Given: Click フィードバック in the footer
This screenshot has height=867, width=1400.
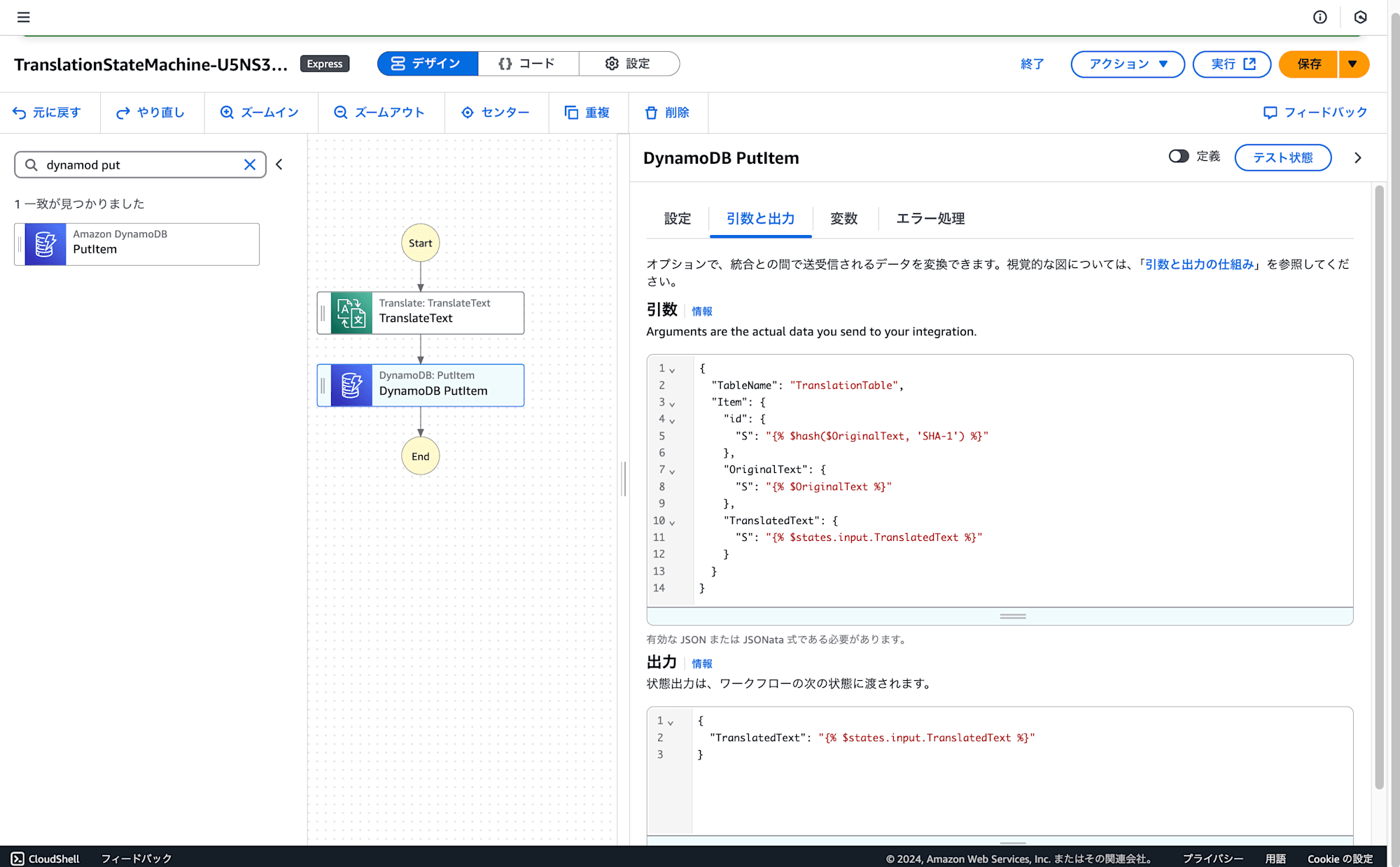Looking at the screenshot, I should pyautogui.click(x=136, y=859).
